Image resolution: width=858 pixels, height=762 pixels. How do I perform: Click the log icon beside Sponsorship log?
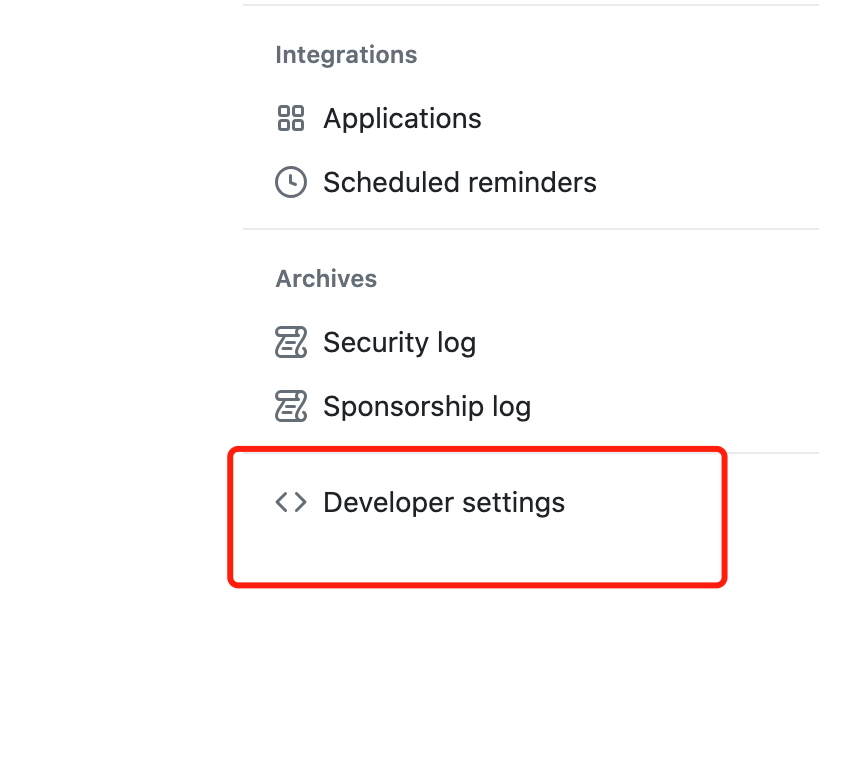click(290, 407)
